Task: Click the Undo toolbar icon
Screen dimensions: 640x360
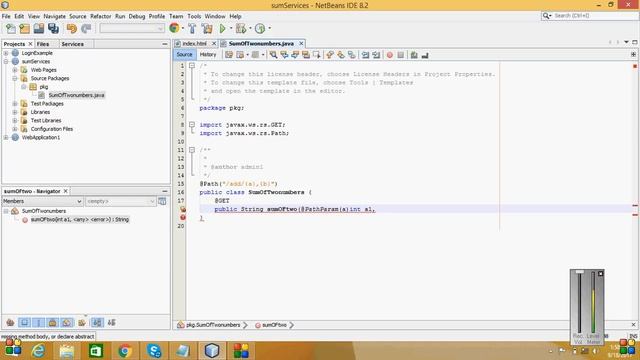Action: (72, 28)
